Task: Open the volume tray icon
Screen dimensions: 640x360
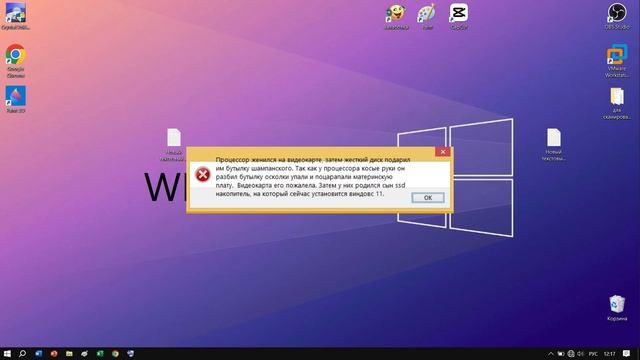Action: click(580, 354)
